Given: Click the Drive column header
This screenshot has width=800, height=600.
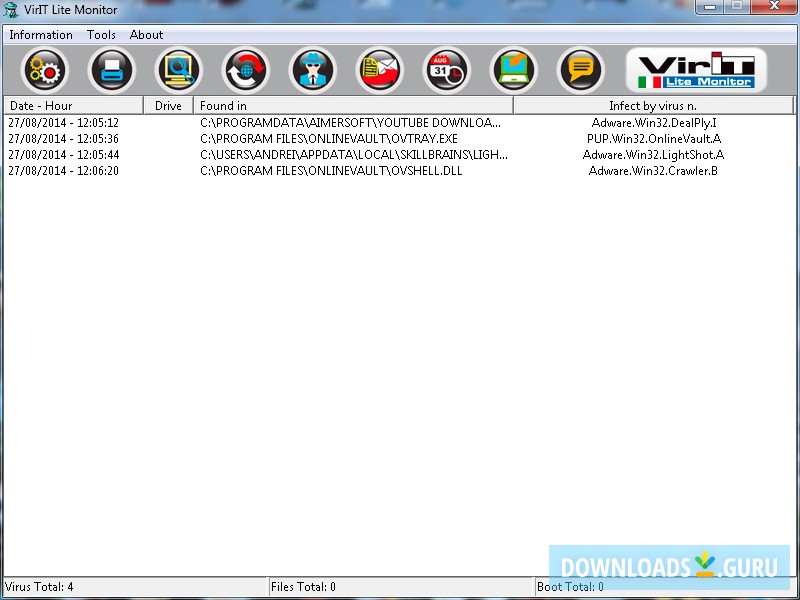Looking at the screenshot, I should click(168, 106).
